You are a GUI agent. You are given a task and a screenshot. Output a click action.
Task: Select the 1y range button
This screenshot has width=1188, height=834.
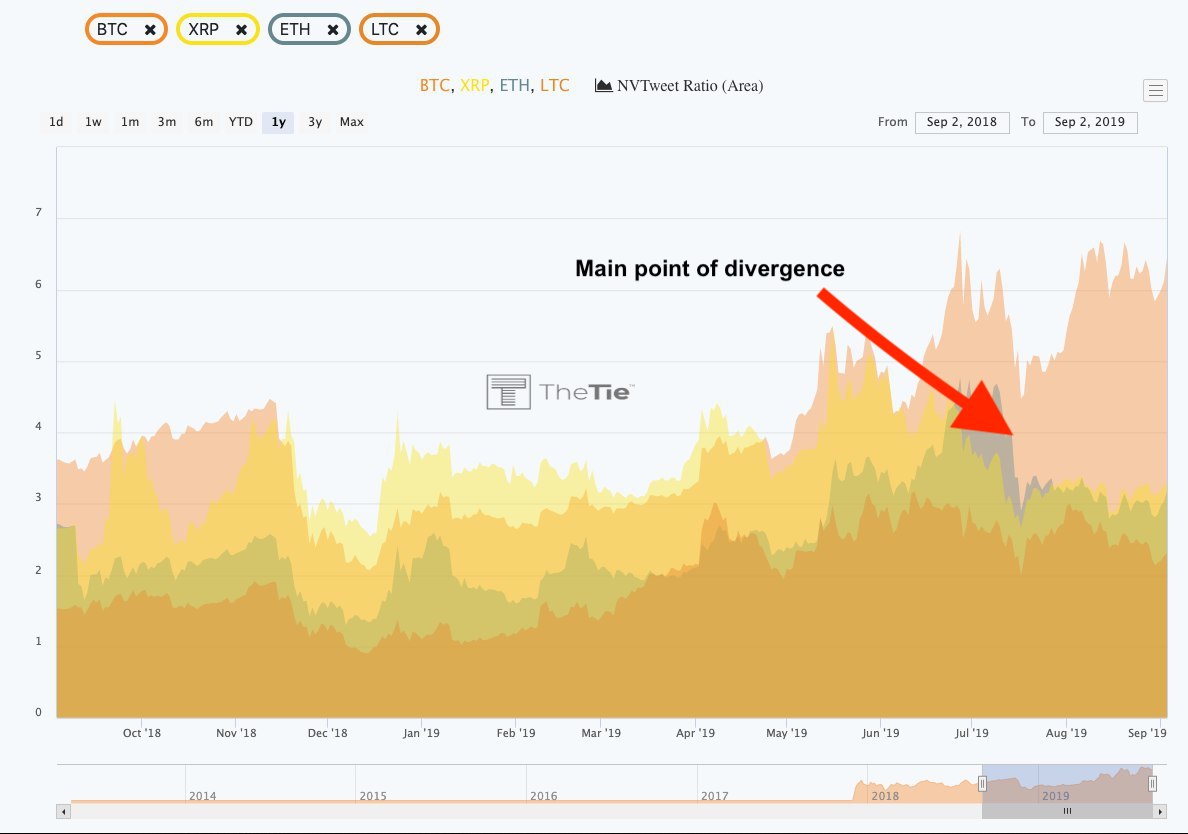pyautogui.click(x=278, y=122)
